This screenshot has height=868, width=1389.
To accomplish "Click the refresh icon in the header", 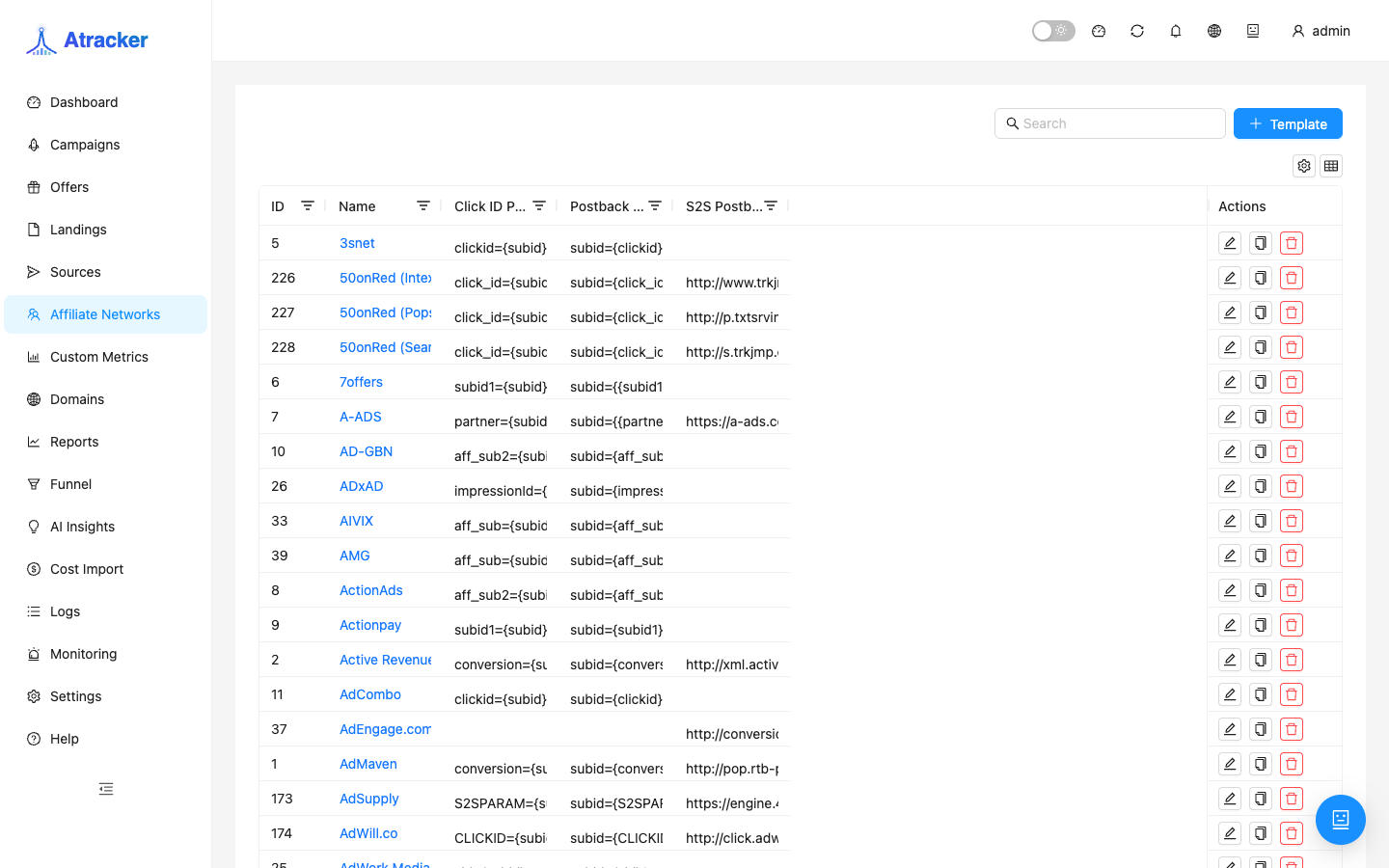I will tap(1137, 31).
